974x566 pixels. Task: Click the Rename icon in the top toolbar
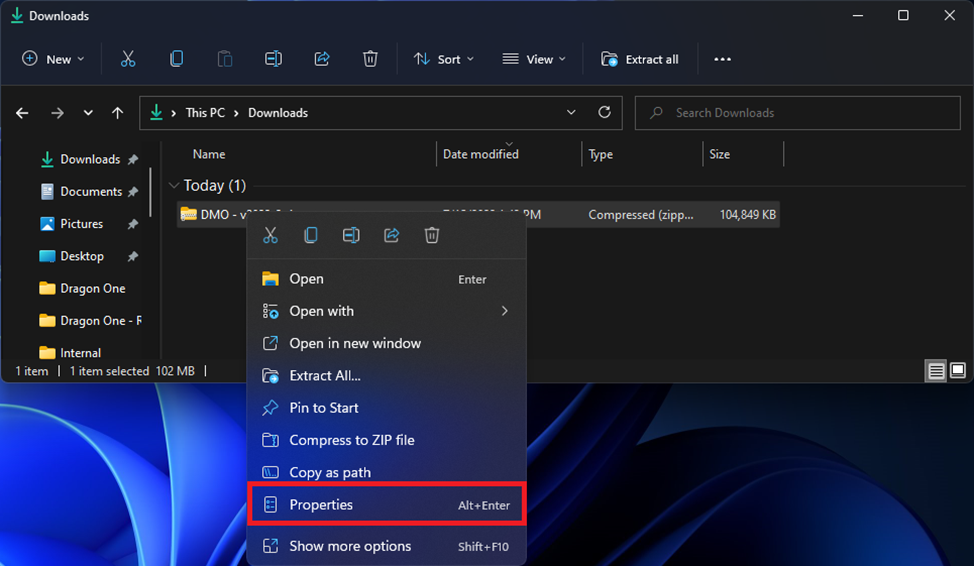coord(273,59)
